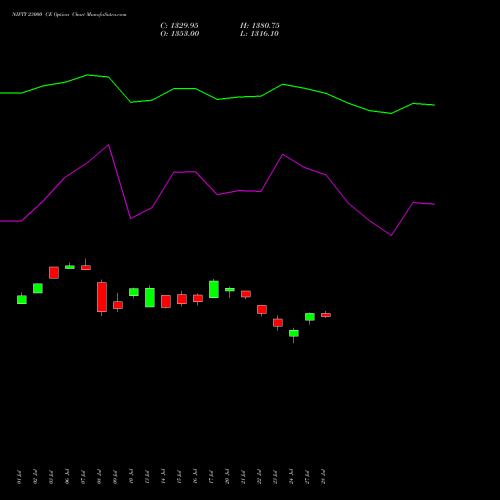Click the green indicator line's highest peak
The width and height of the screenshot is (500, 500).
[x=88, y=75]
